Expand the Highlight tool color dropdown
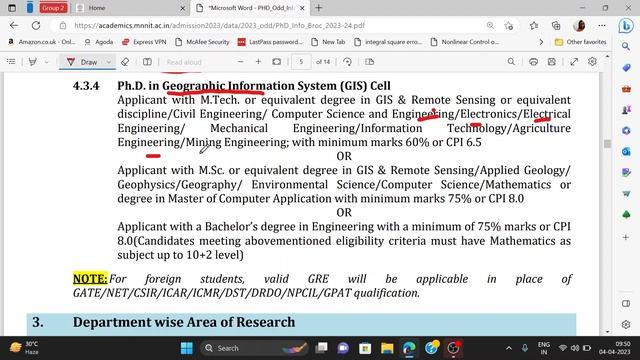 point(47,62)
